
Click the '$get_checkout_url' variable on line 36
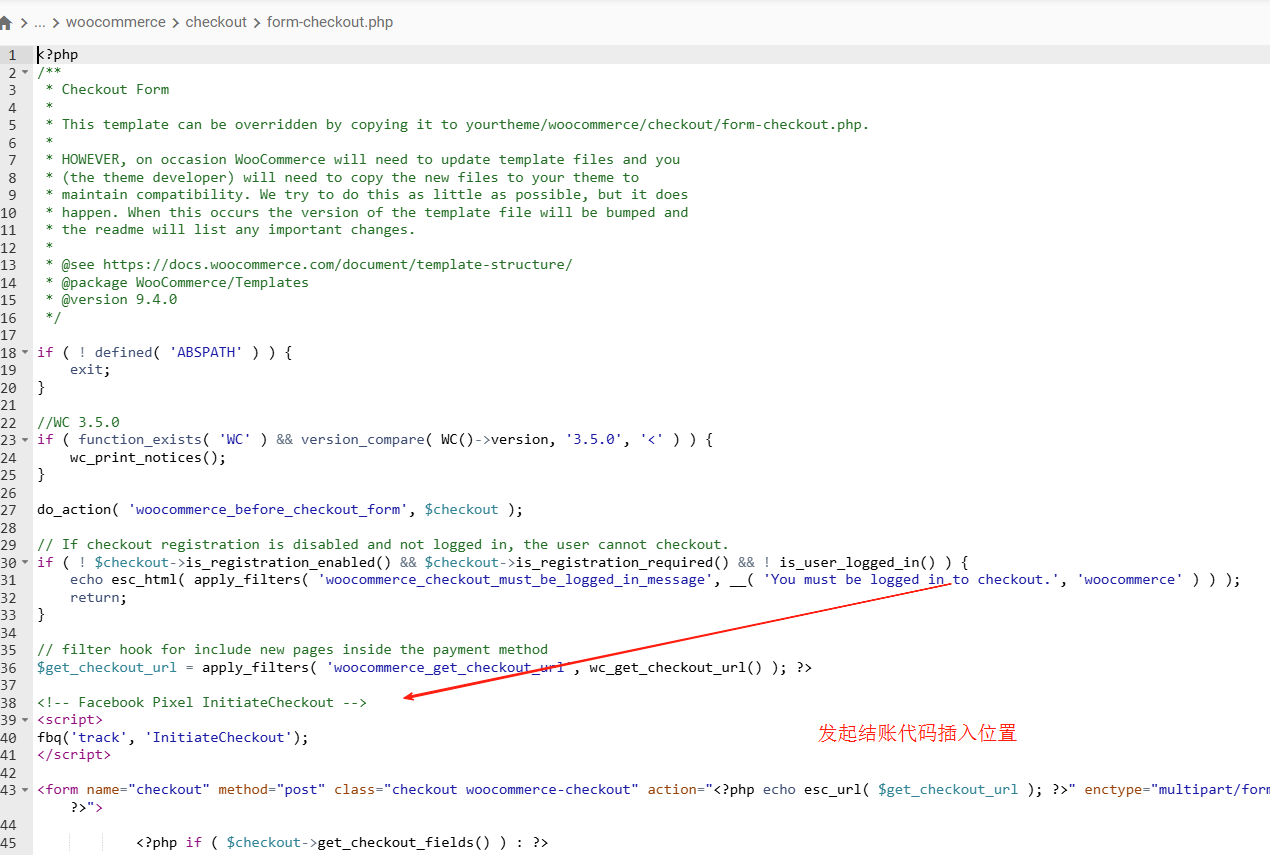coord(107,667)
